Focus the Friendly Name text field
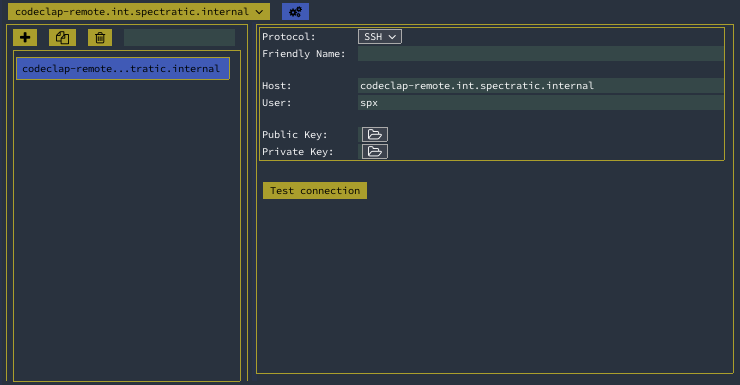The width and height of the screenshot is (740, 385). tap(540, 54)
